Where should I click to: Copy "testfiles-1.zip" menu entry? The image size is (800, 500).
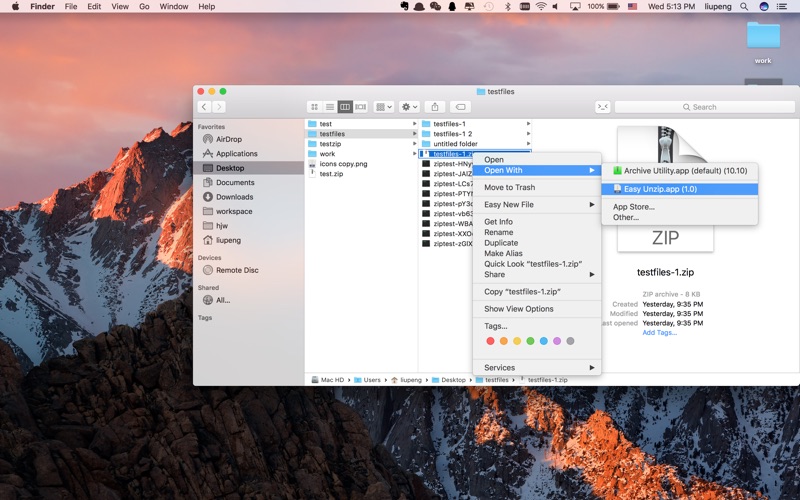(x=537, y=292)
